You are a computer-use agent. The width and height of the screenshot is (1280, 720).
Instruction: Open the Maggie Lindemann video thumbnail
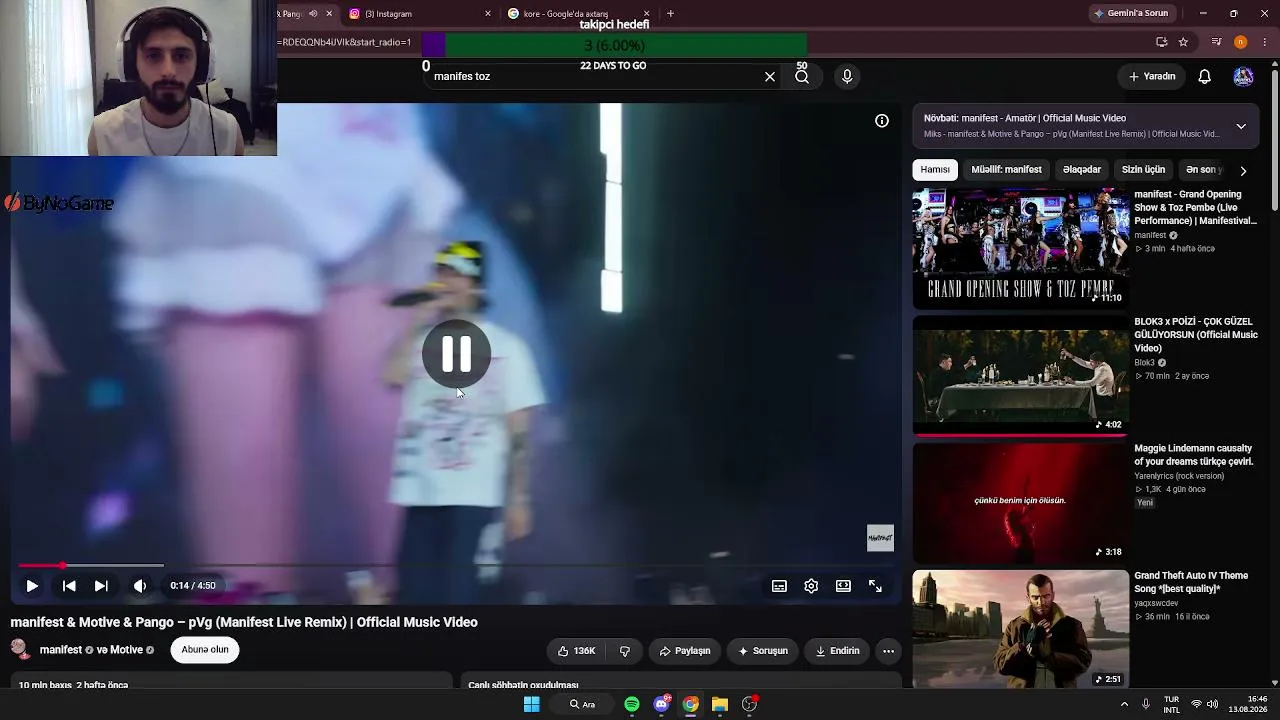click(x=1020, y=502)
